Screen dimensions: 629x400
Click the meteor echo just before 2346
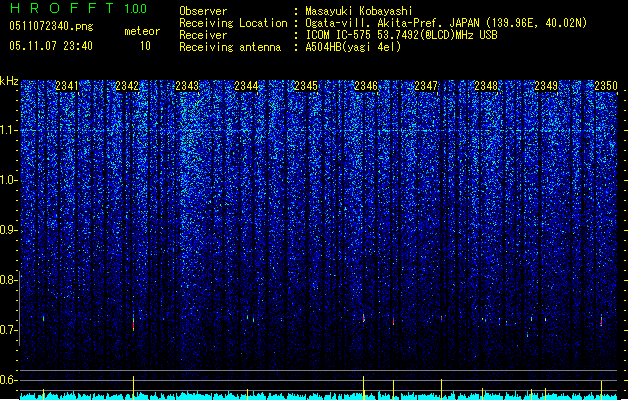click(x=363, y=318)
